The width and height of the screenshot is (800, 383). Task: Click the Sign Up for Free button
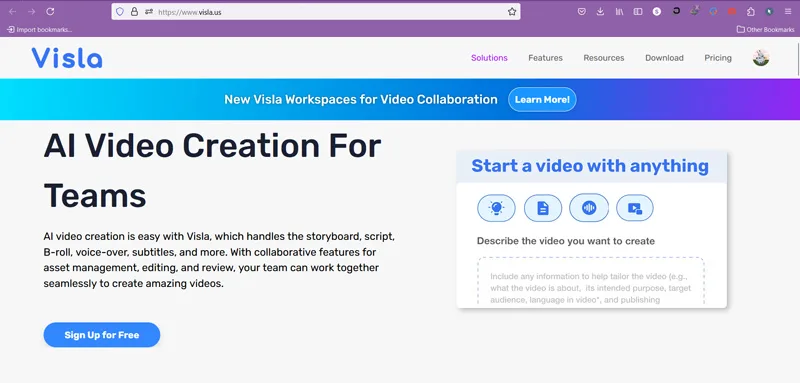point(102,335)
